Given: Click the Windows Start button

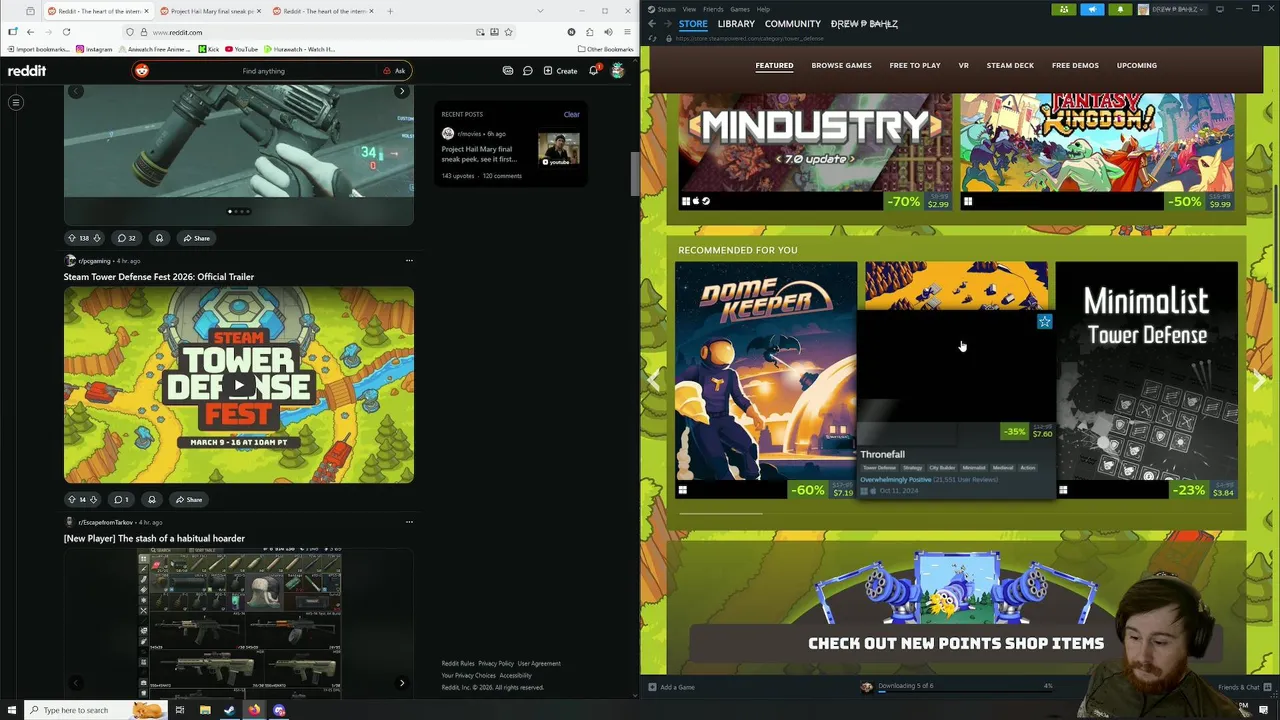Looking at the screenshot, I should (x=12, y=710).
